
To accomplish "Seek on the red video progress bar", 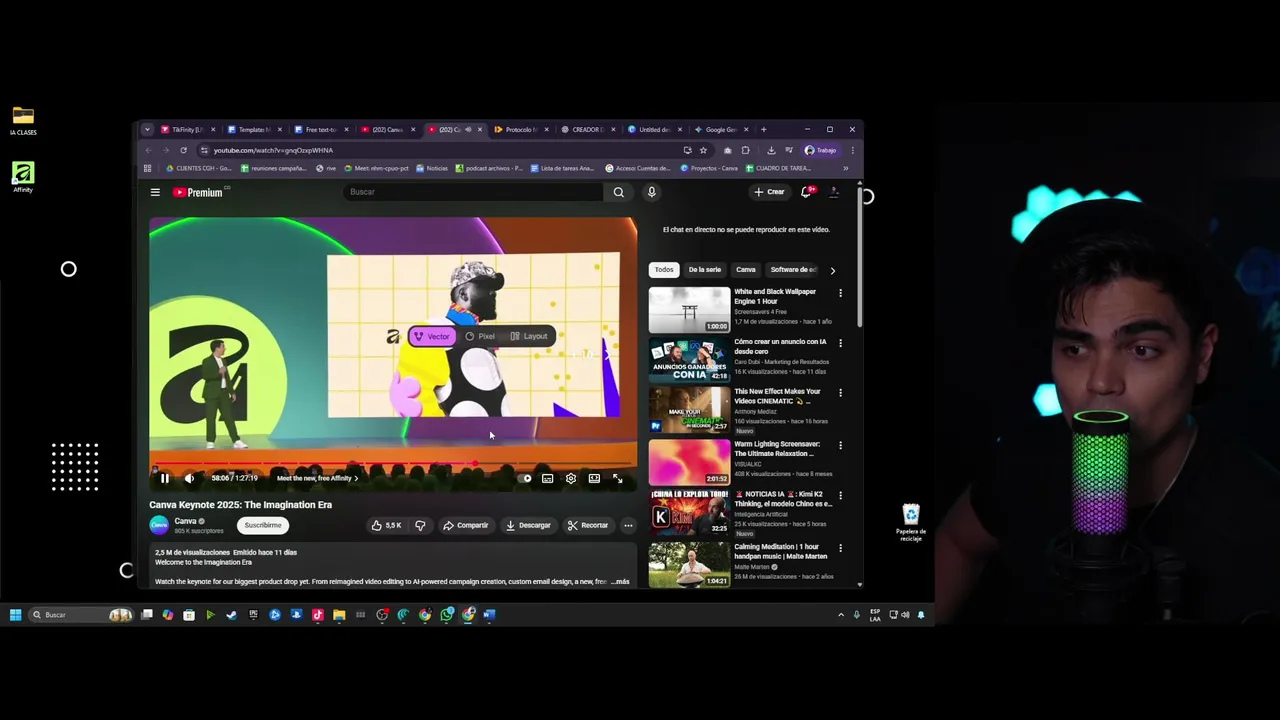I will [x=393, y=465].
